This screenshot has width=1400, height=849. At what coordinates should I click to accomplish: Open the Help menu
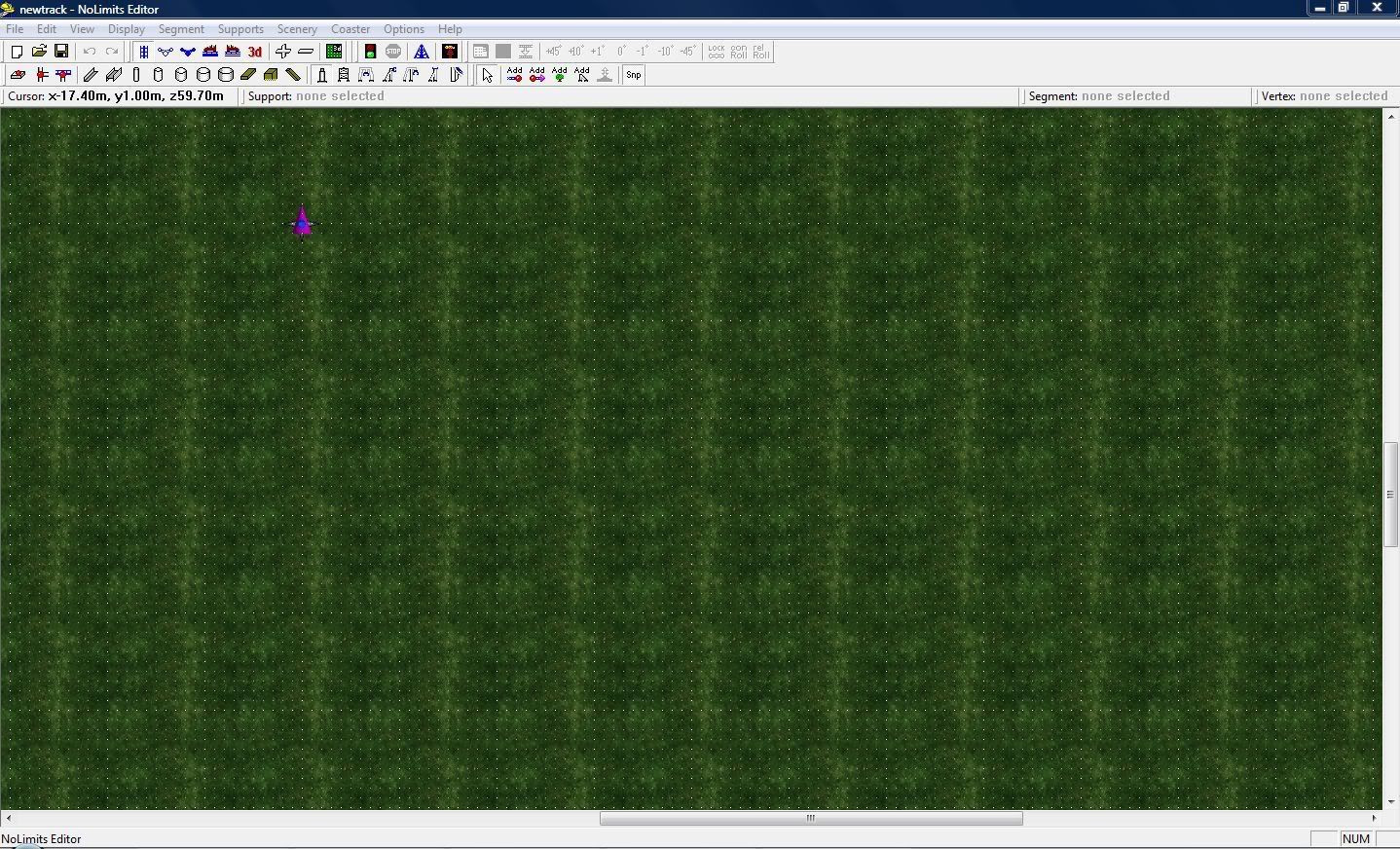click(450, 29)
